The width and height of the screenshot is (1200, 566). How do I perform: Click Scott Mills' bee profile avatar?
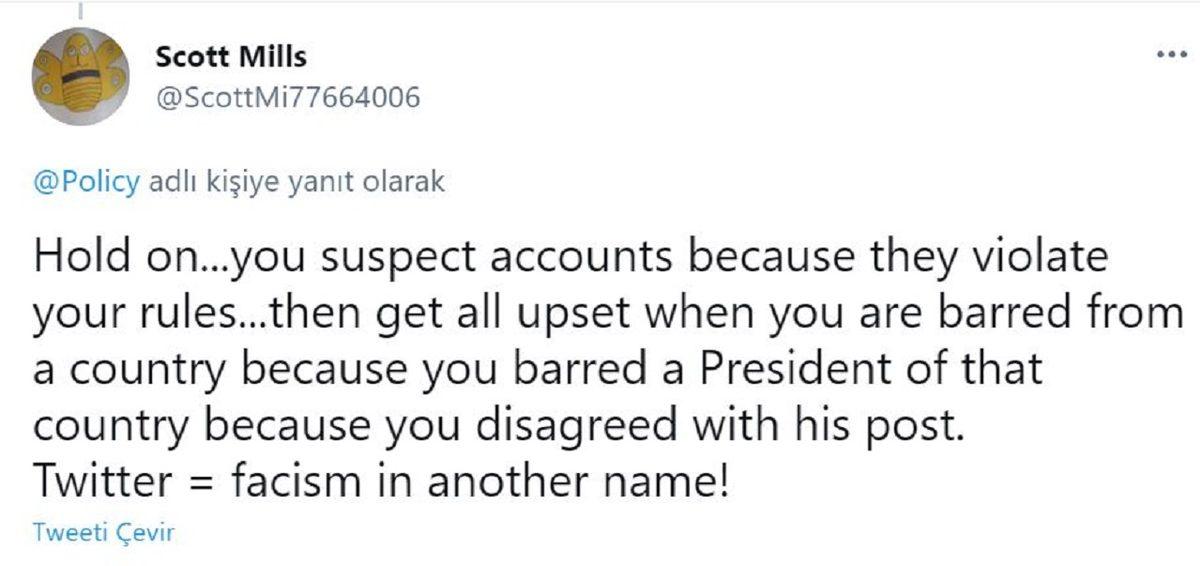(80, 76)
